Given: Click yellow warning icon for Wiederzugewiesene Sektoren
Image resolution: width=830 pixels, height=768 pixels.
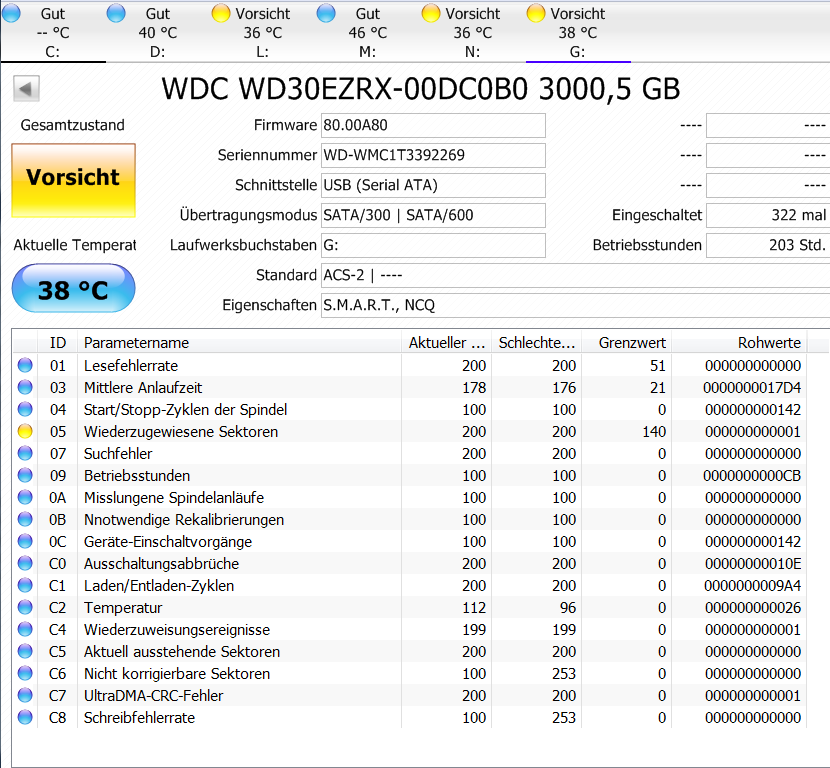Looking at the screenshot, I should (25, 431).
